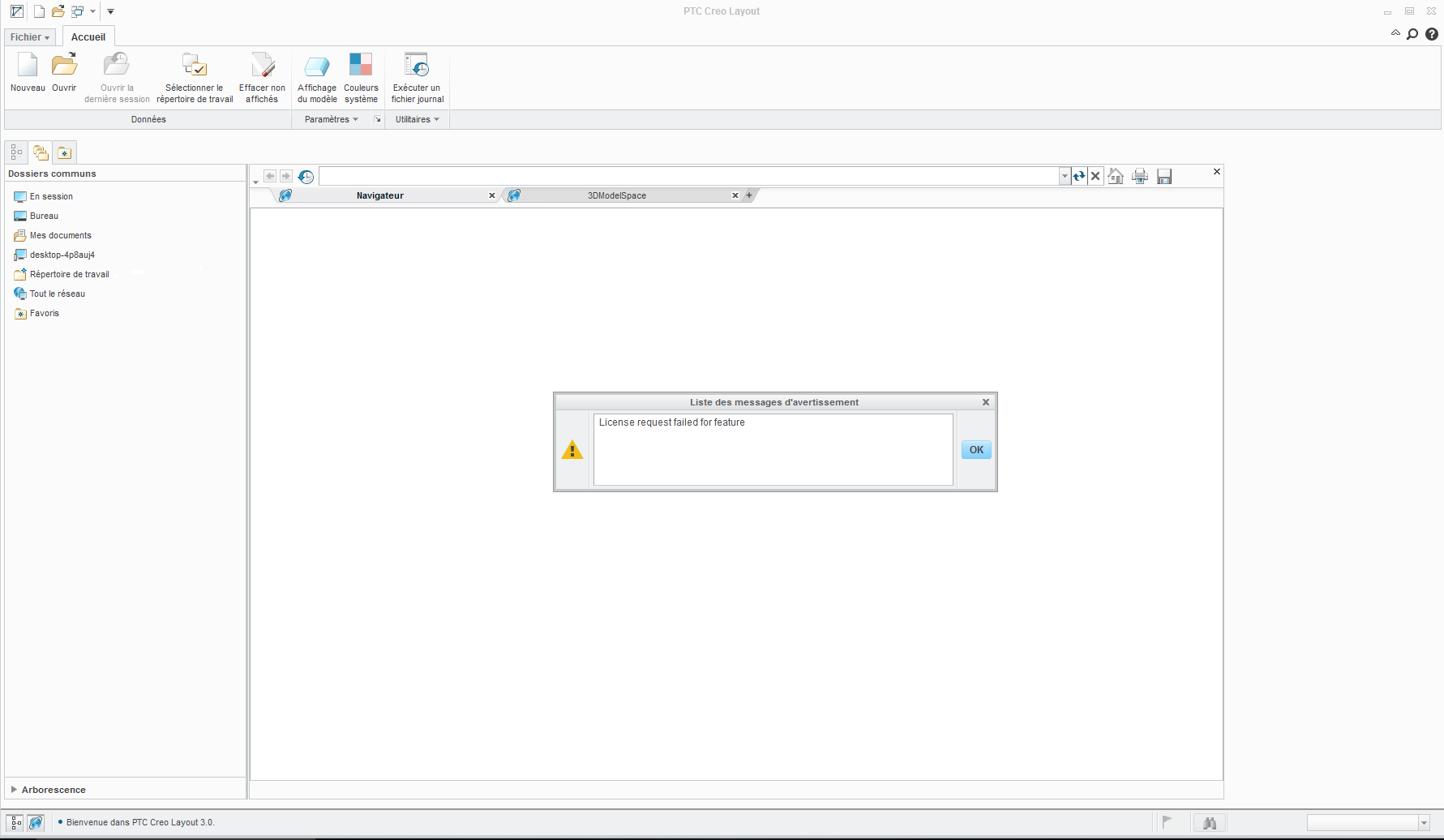1444x840 pixels.
Task: Close the browser panel with X
Action: 1216,172
